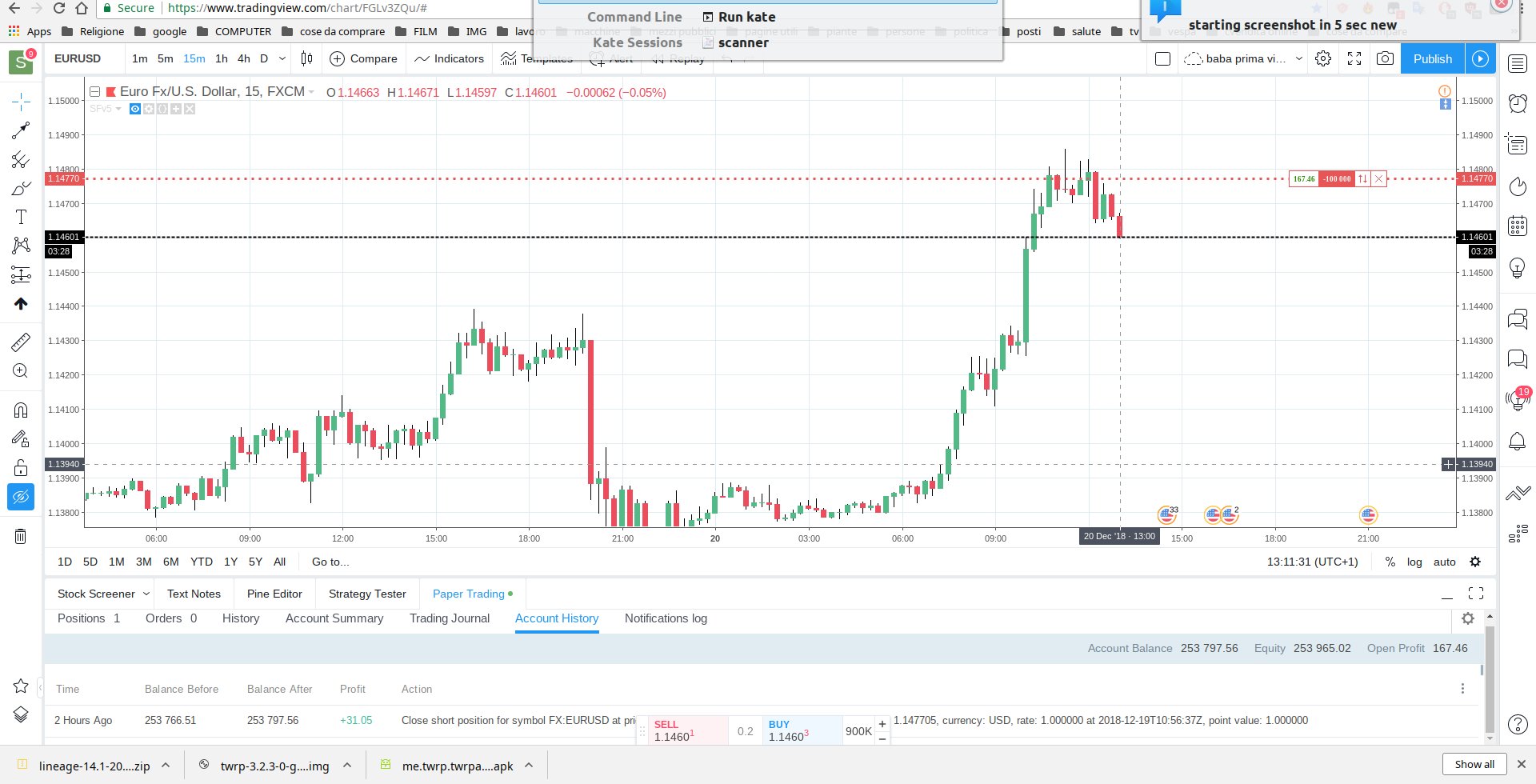Expand the timeframe dropdown after D

pyautogui.click(x=282, y=58)
